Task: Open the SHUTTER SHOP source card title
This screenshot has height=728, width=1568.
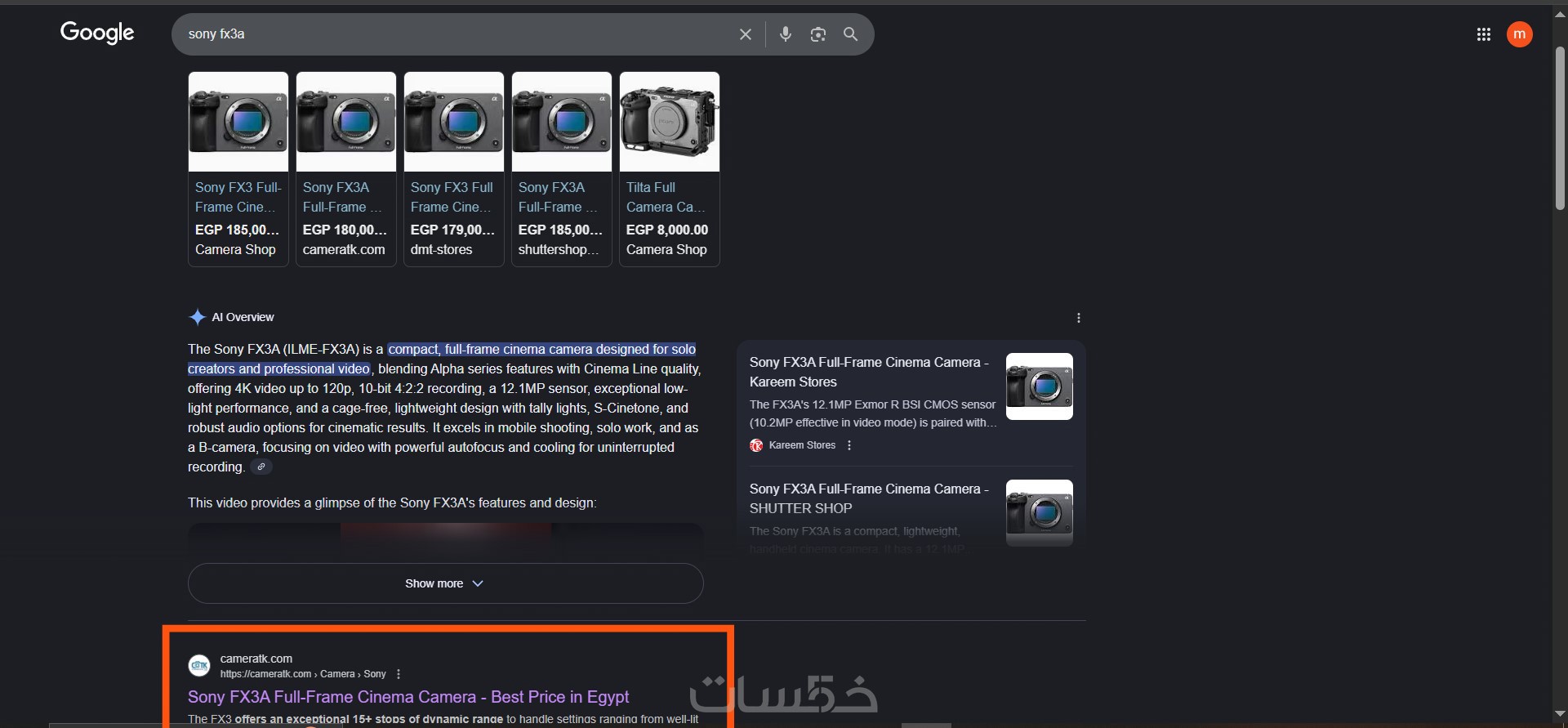Action: click(x=870, y=498)
